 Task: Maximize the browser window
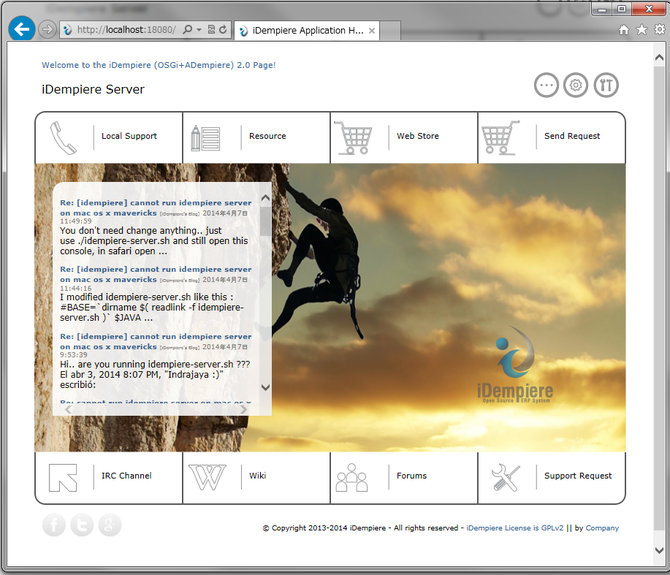pos(622,9)
